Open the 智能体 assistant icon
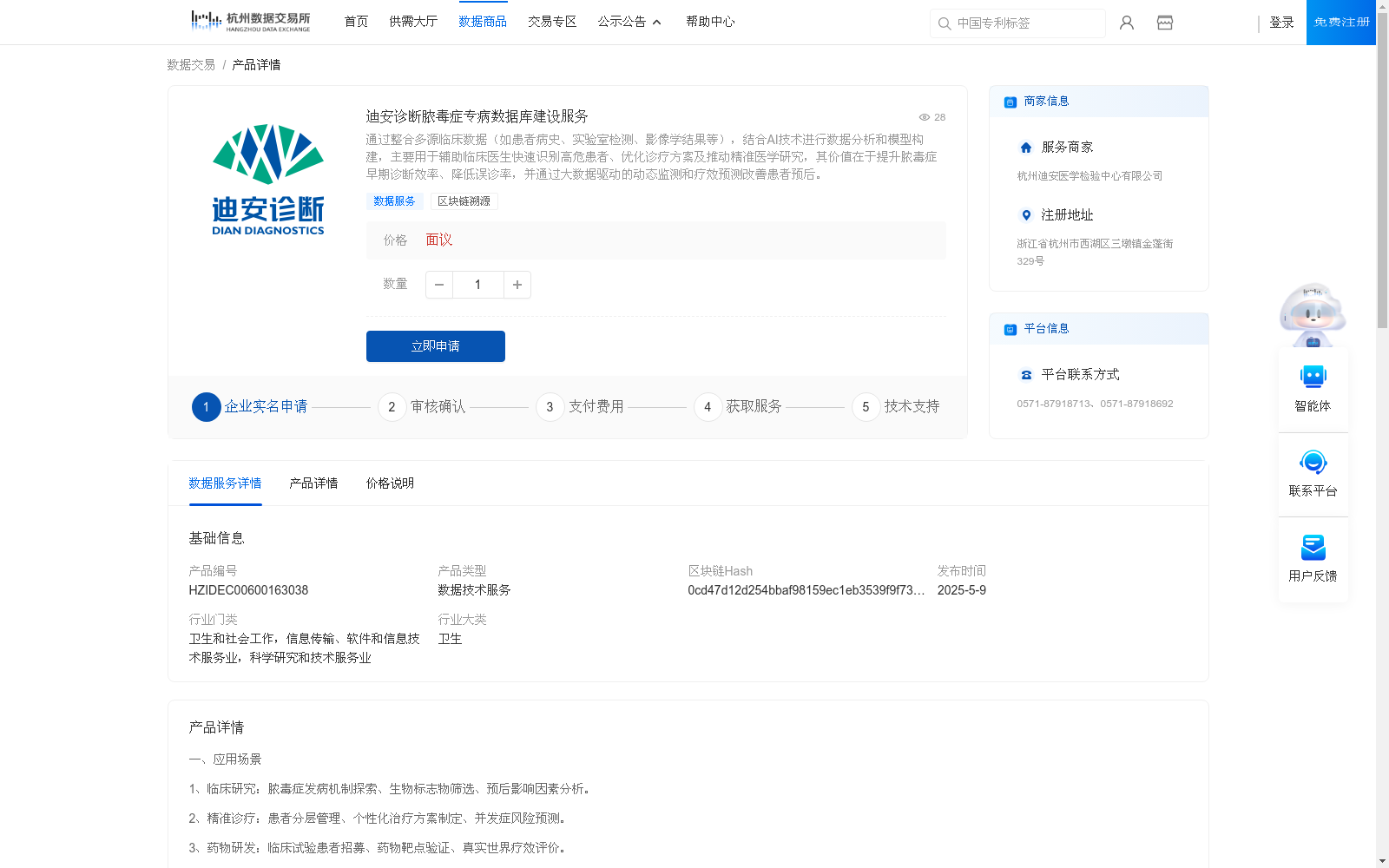The width and height of the screenshot is (1389, 868). point(1313,377)
